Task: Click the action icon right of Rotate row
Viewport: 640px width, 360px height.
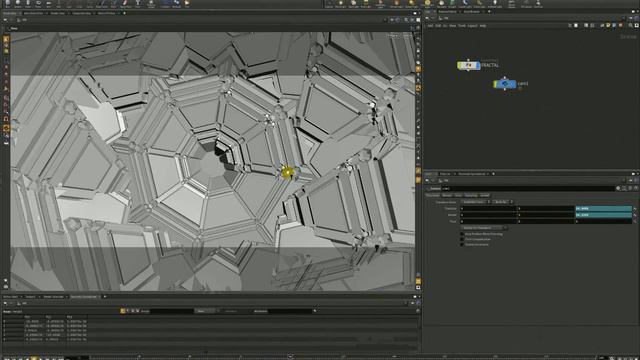Action: 635,215
